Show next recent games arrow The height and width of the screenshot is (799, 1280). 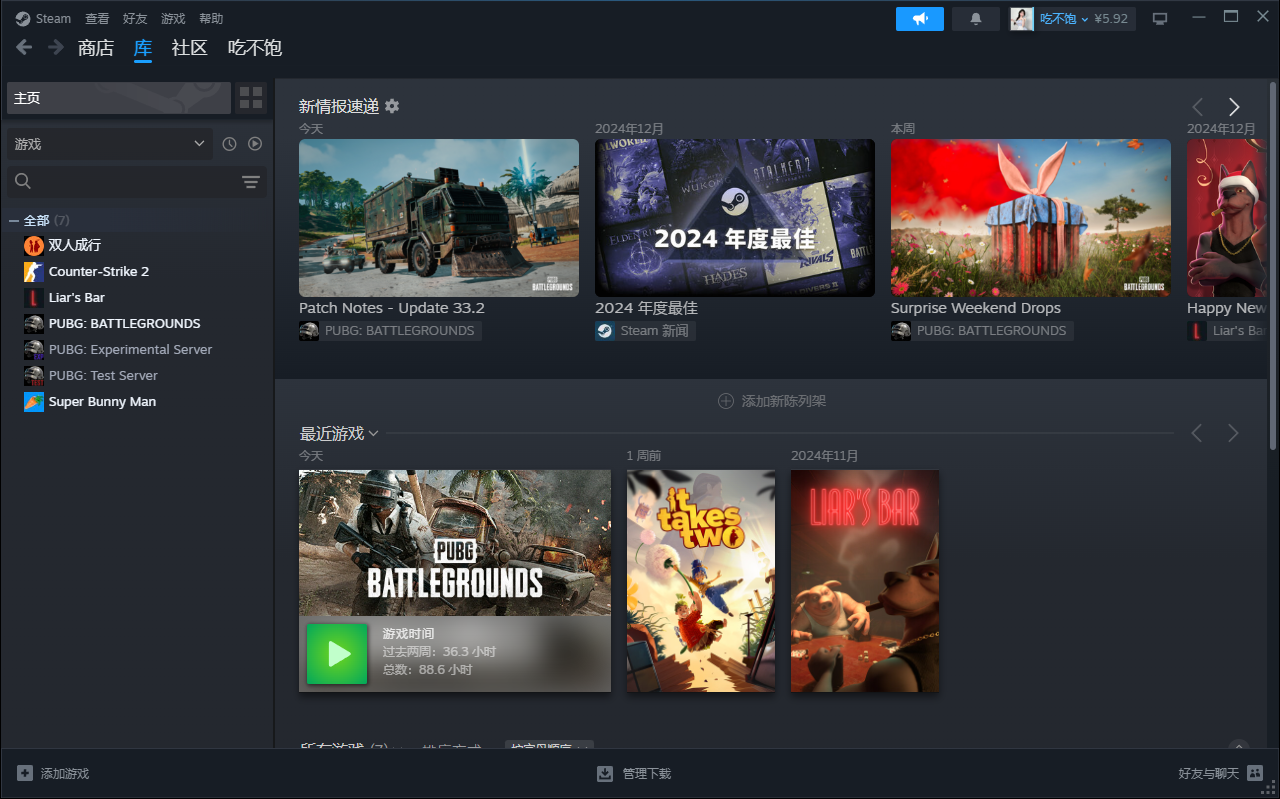coord(1233,433)
